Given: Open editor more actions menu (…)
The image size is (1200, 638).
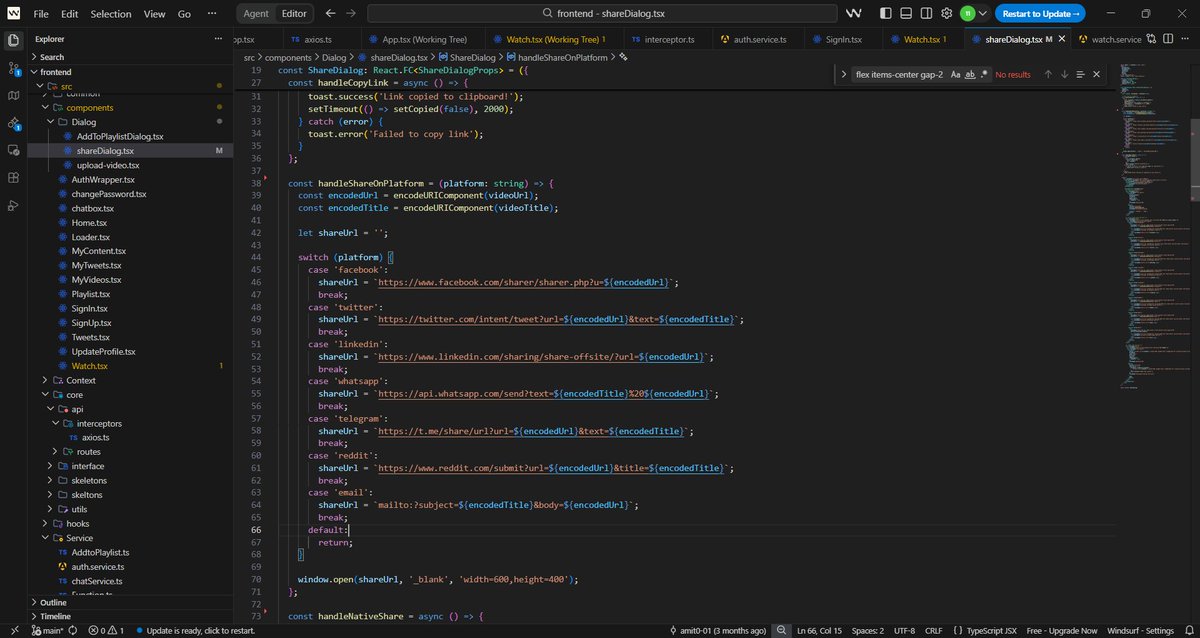Looking at the screenshot, I should (x=1186, y=39).
